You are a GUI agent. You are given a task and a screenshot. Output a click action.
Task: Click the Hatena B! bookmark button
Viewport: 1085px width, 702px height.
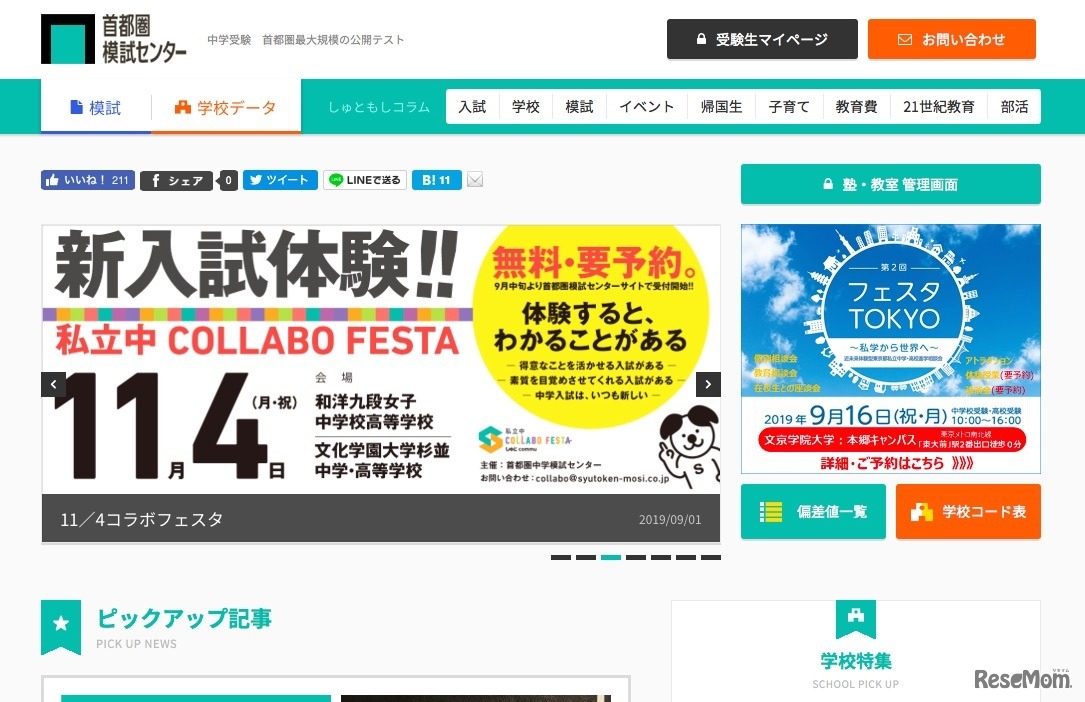(437, 180)
